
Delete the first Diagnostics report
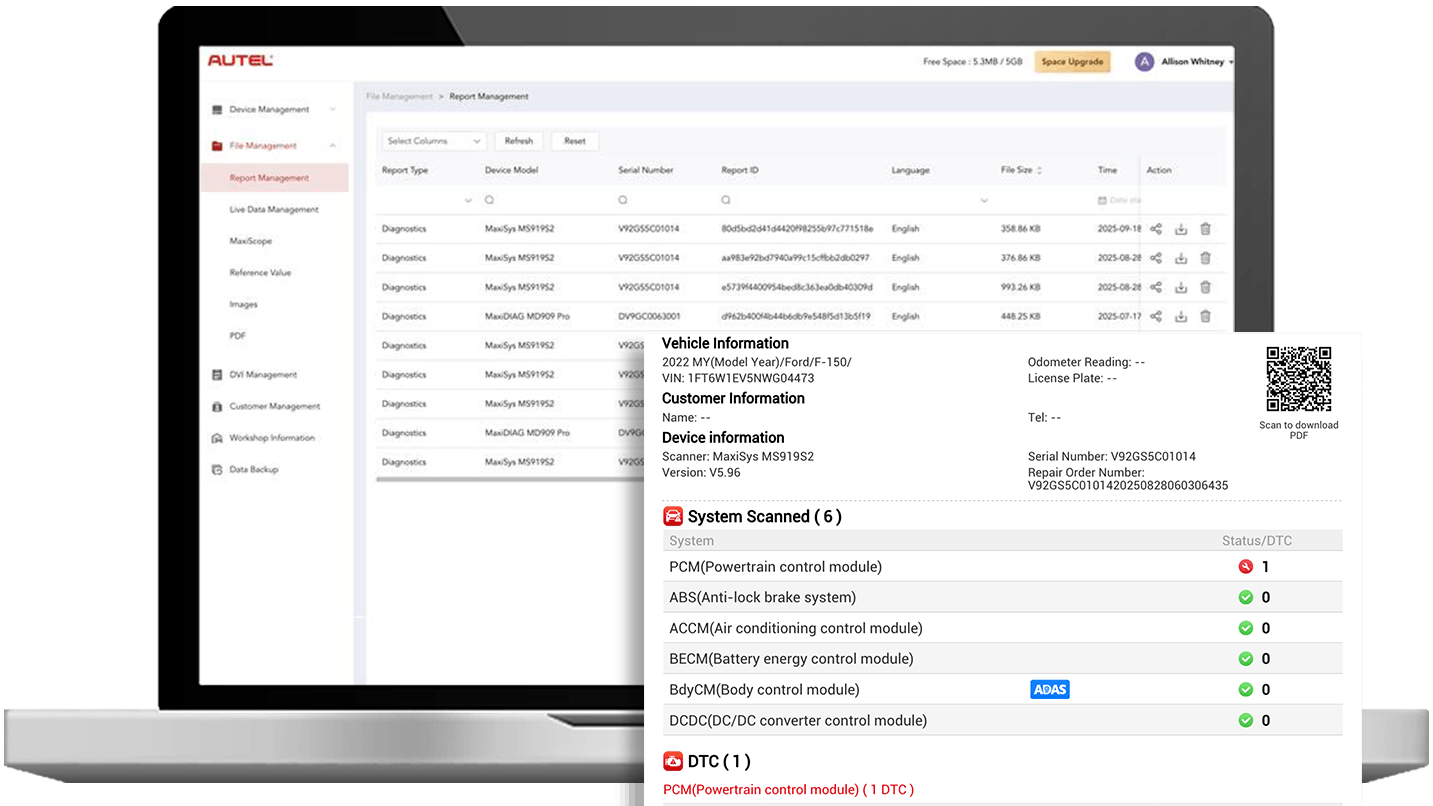pyautogui.click(x=1205, y=229)
